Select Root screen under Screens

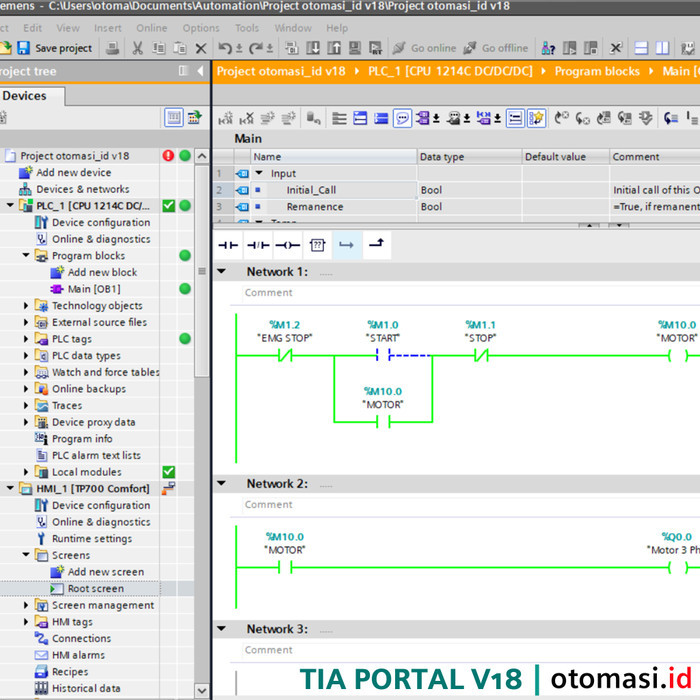95,589
